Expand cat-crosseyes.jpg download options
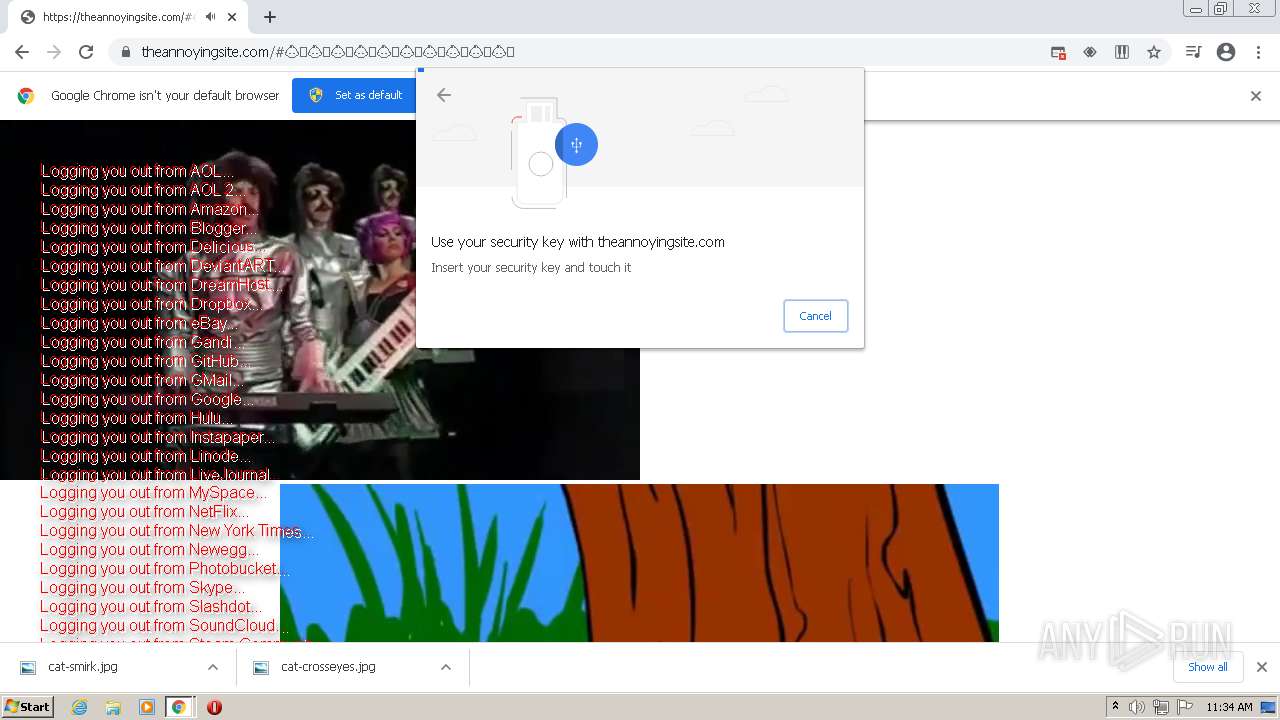The image size is (1280, 720). (x=446, y=667)
